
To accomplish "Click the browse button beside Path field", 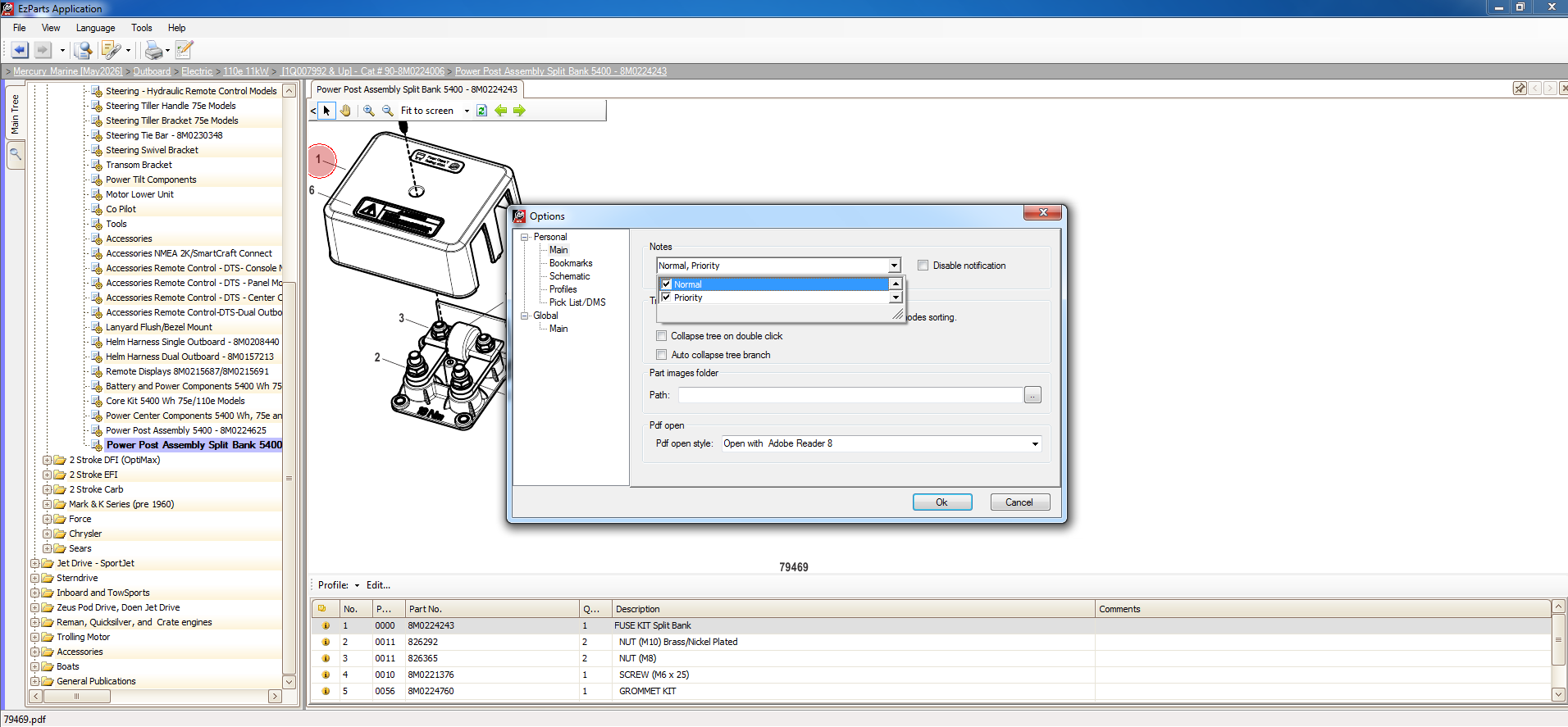I will 1032,395.
